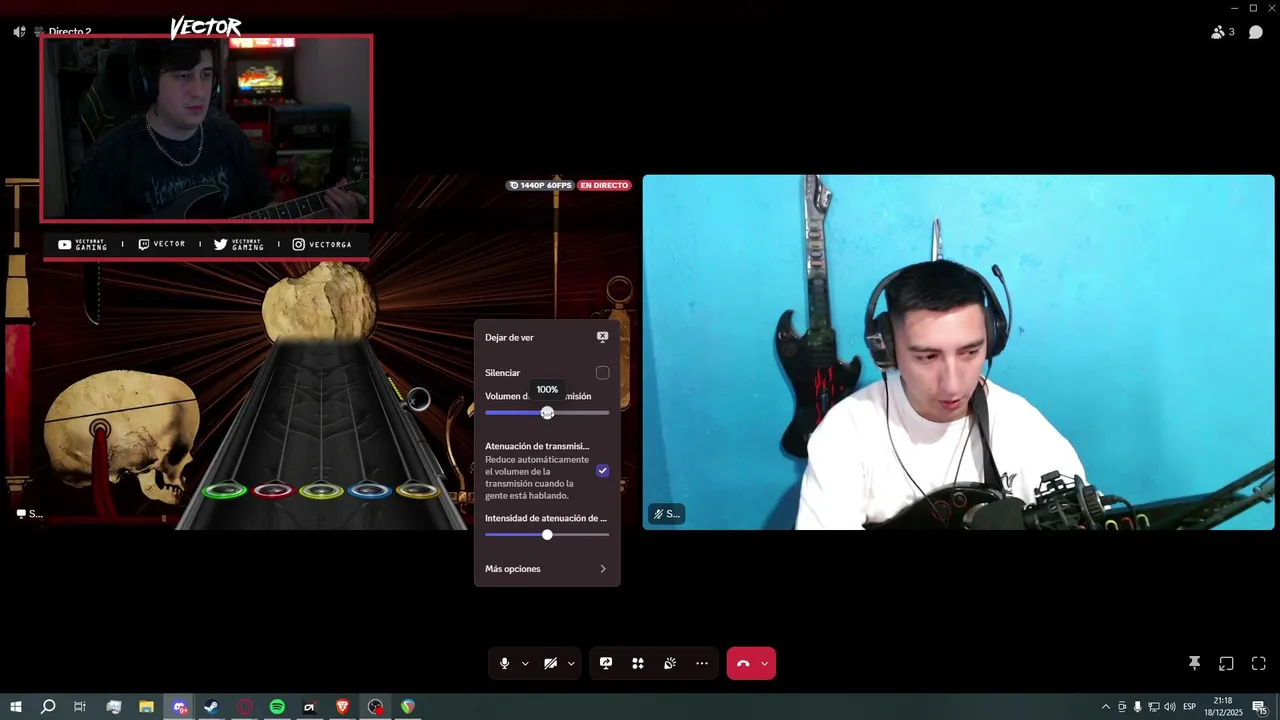Click the username tag on stream tile
The width and height of the screenshot is (1280, 720).
29,514
